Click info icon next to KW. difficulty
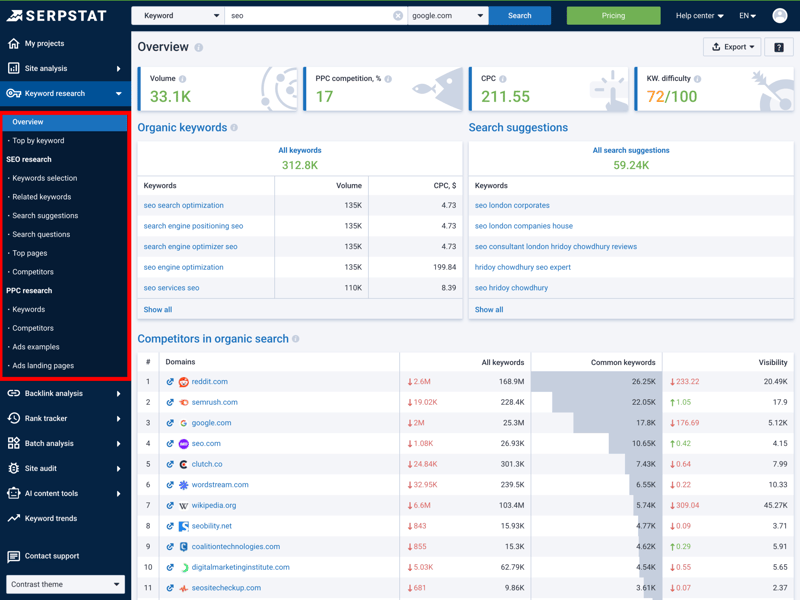This screenshot has width=800, height=600. click(x=698, y=79)
